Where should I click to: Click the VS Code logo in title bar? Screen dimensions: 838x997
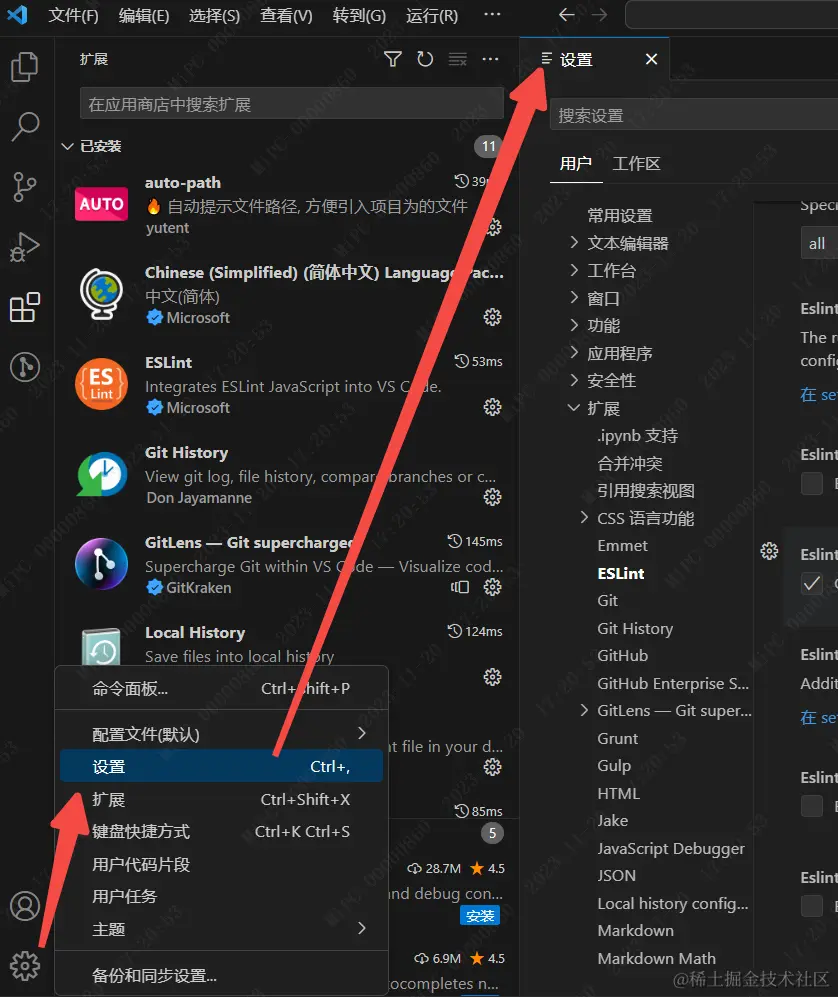(x=17, y=15)
